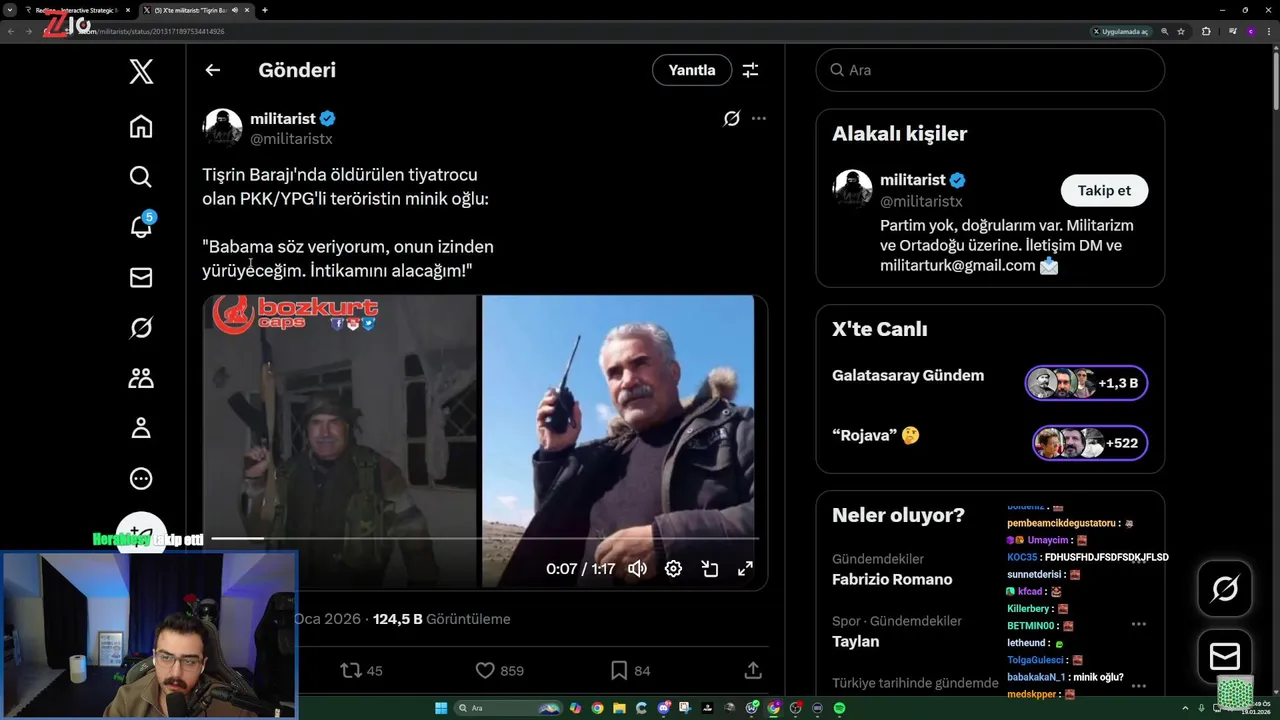Open the Explore search icon in sidebar
Image resolution: width=1280 pixels, height=720 pixels.
click(141, 177)
